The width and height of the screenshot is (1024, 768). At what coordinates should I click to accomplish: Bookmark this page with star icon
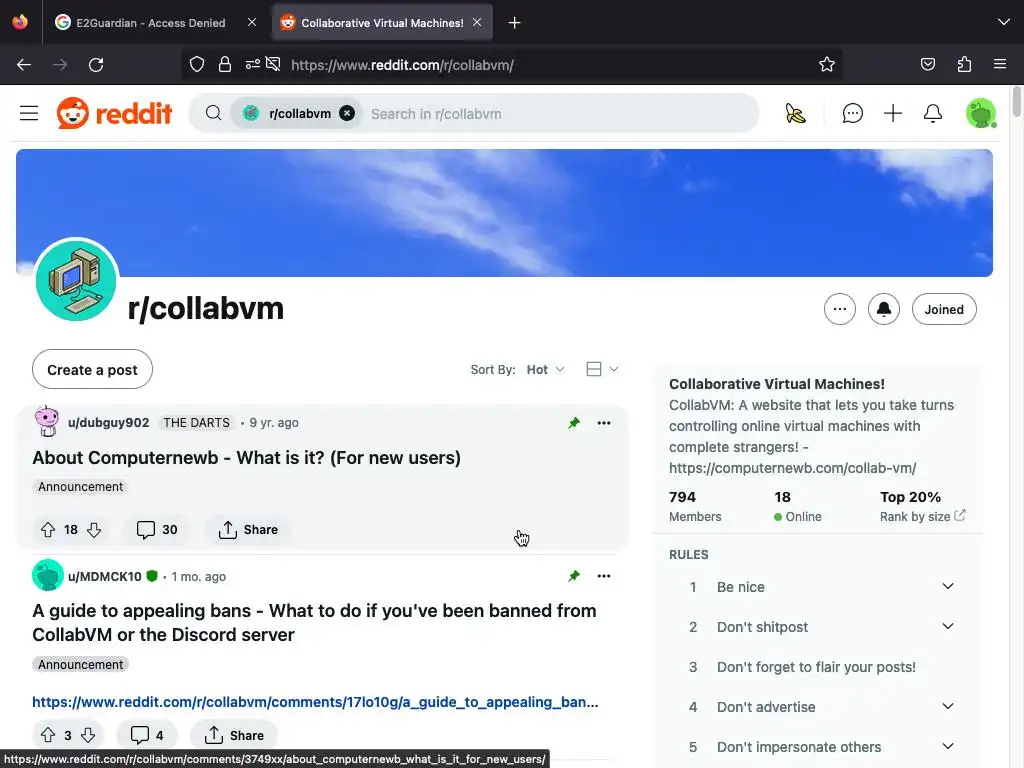(x=827, y=64)
